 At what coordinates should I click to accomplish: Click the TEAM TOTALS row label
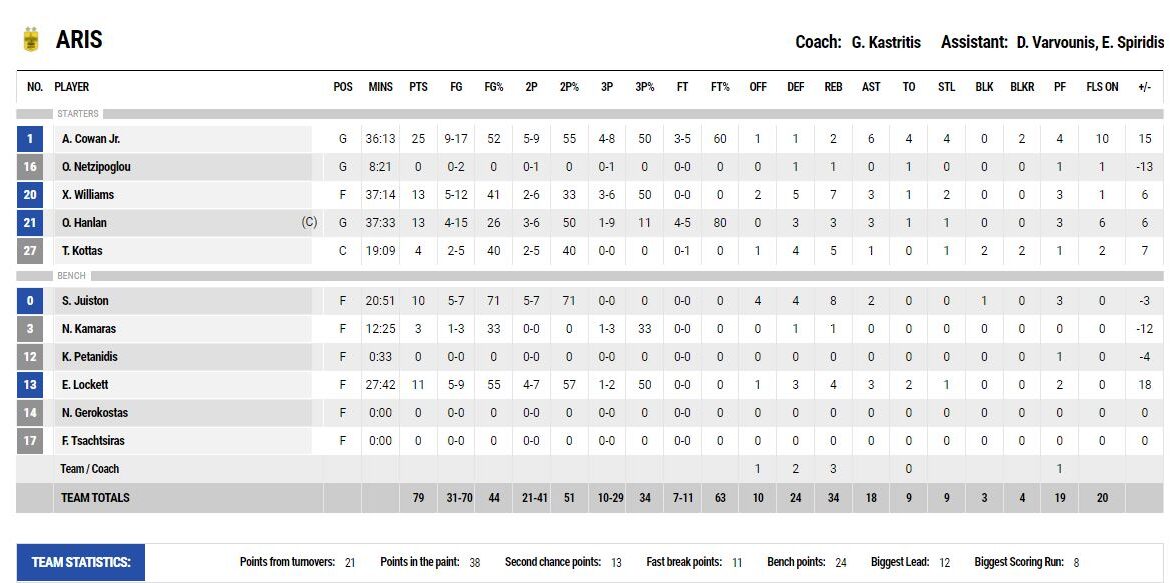tap(95, 498)
